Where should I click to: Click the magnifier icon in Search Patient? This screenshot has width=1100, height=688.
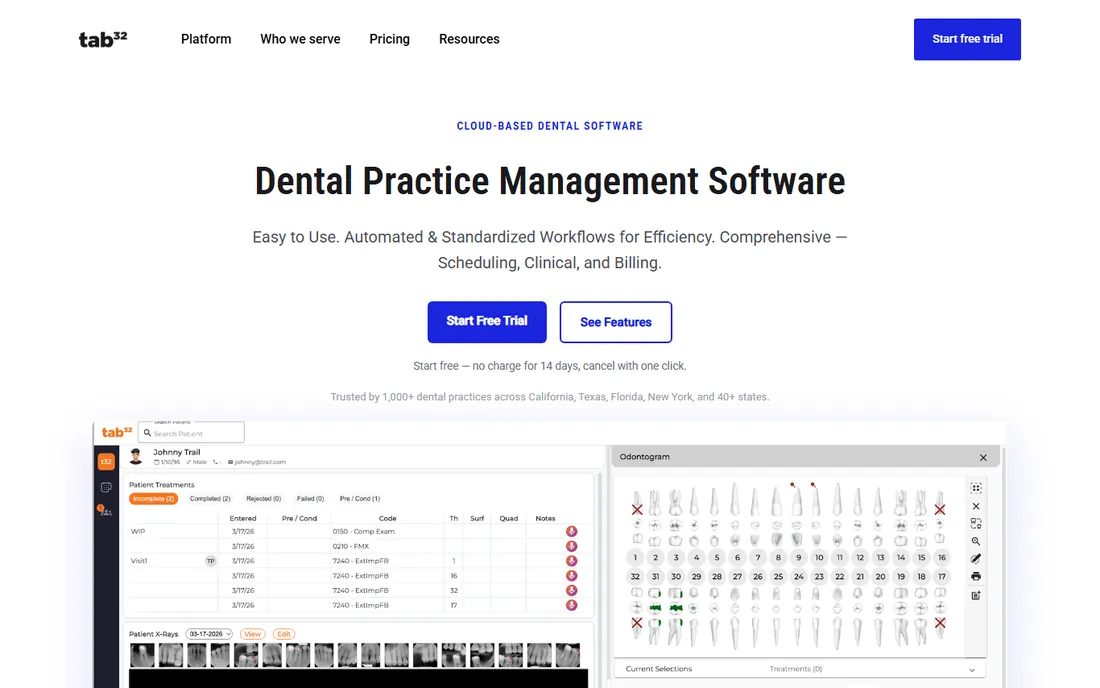(x=147, y=433)
